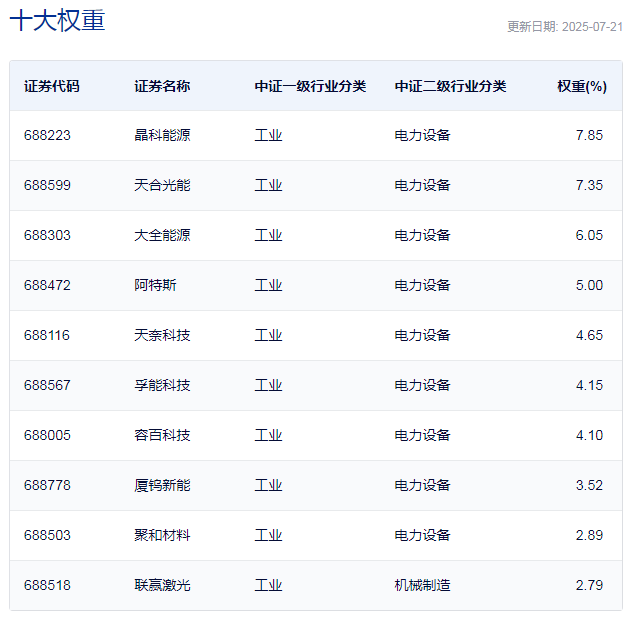Image resolution: width=628 pixels, height=618 pixels.
Task: Click 电力设备 in the 阿特斯 row
Action: point(422,286)
